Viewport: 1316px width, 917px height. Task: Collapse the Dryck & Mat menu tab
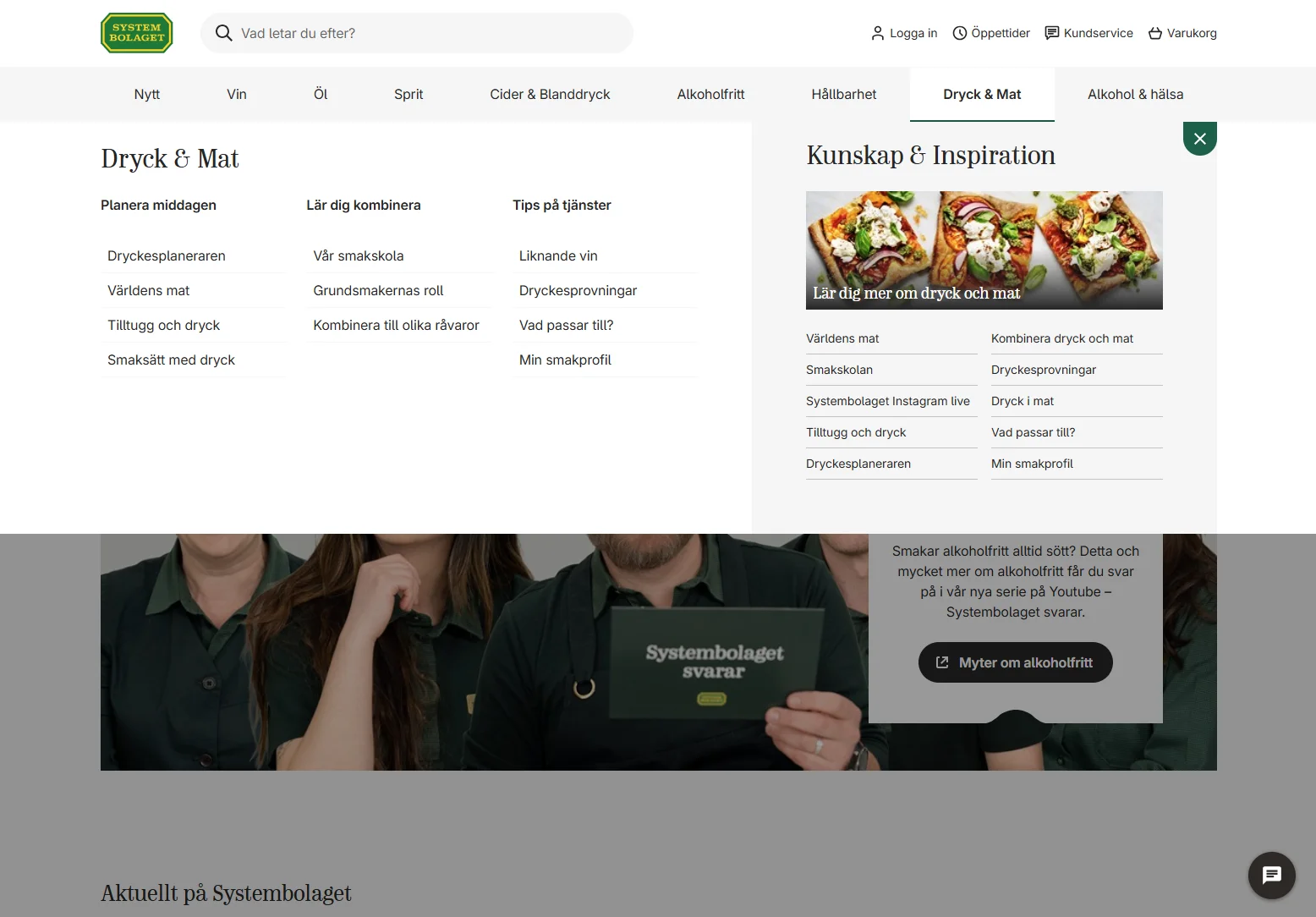coord(982,94)
